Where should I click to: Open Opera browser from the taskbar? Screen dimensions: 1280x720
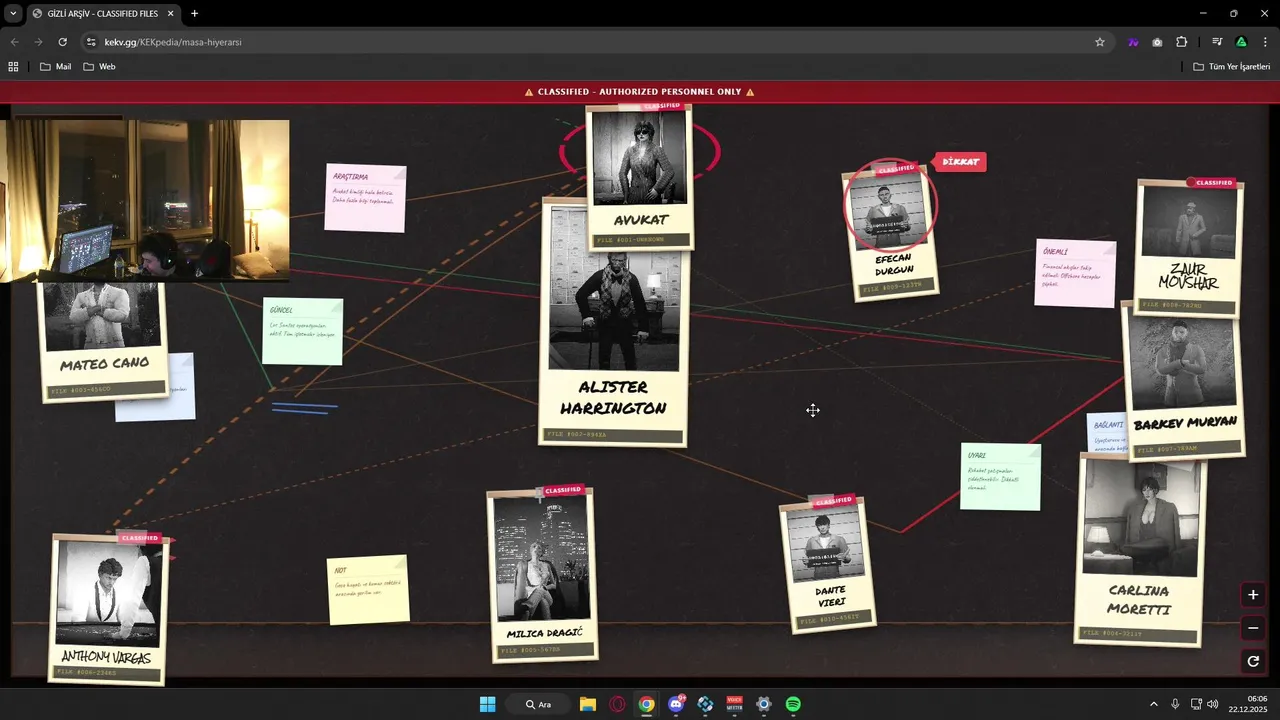(x=617, y=704)
